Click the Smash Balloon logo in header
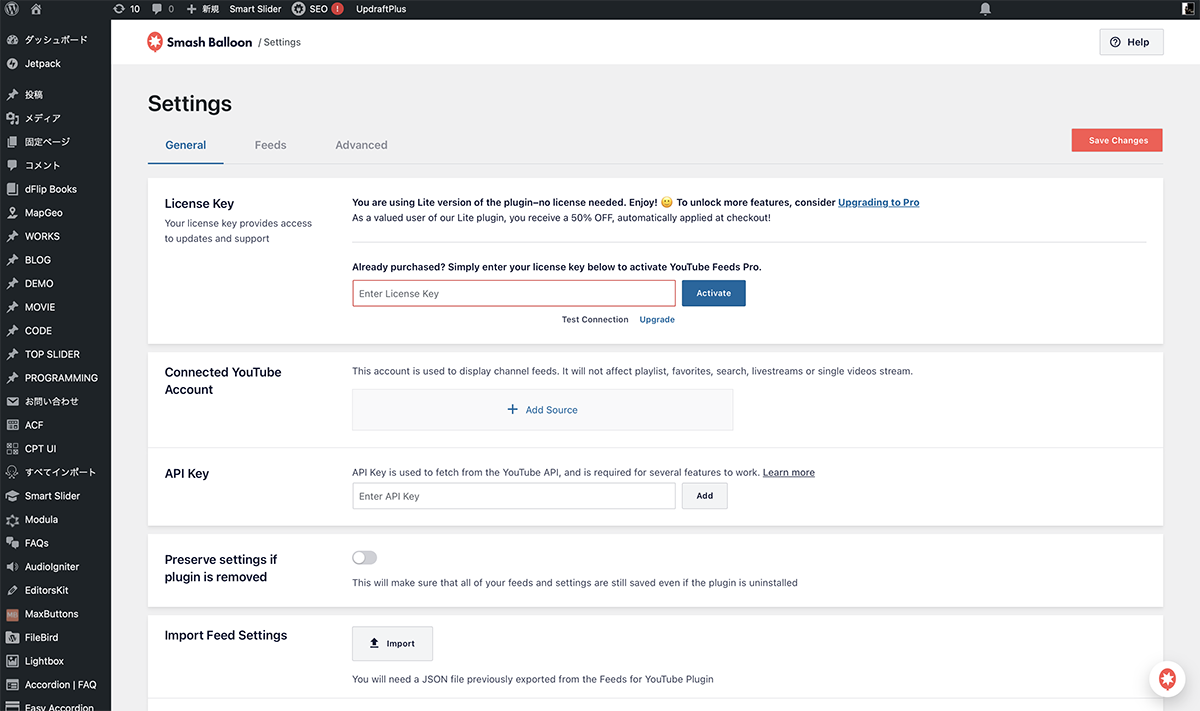This screenshot has width=1200, height=711. coord(200,42)
